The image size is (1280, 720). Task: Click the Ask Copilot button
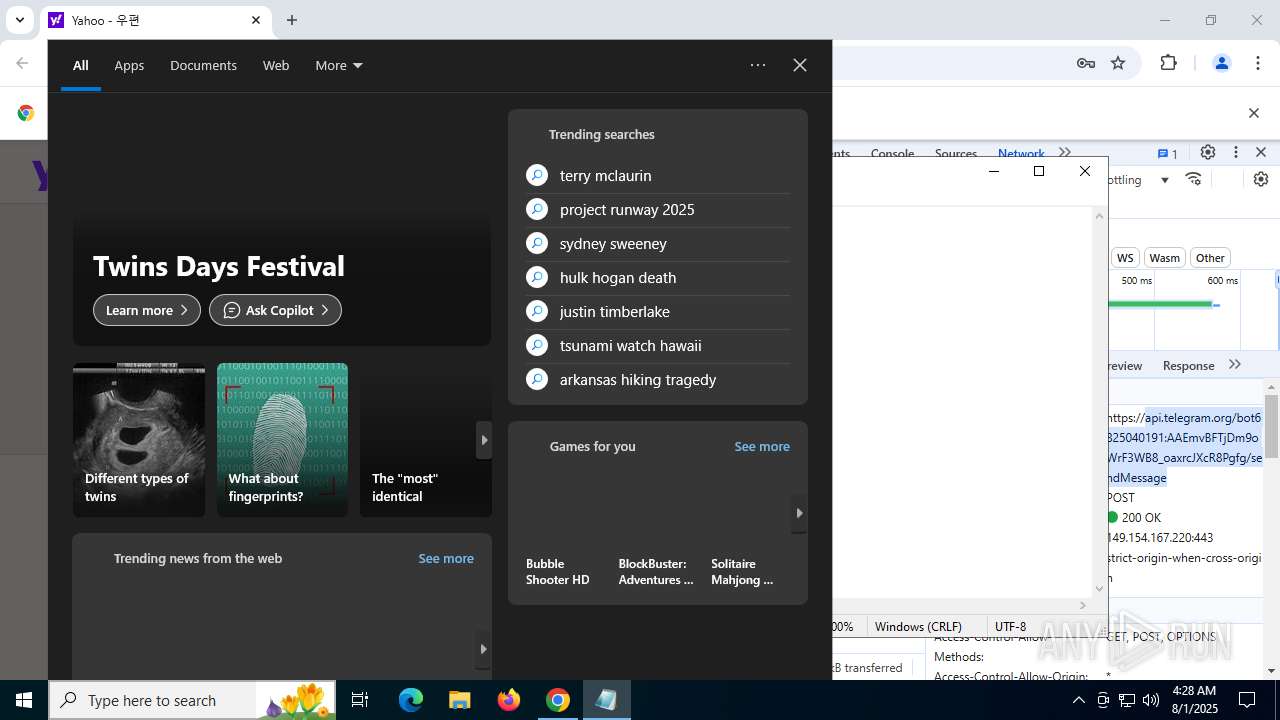[x=275, y=310]
